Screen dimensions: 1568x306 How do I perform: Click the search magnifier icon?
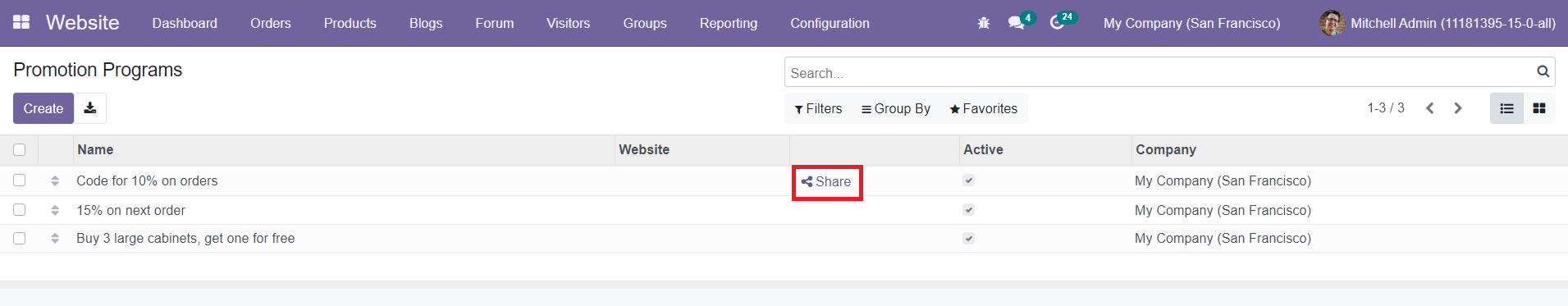[x=1543, y=72]
